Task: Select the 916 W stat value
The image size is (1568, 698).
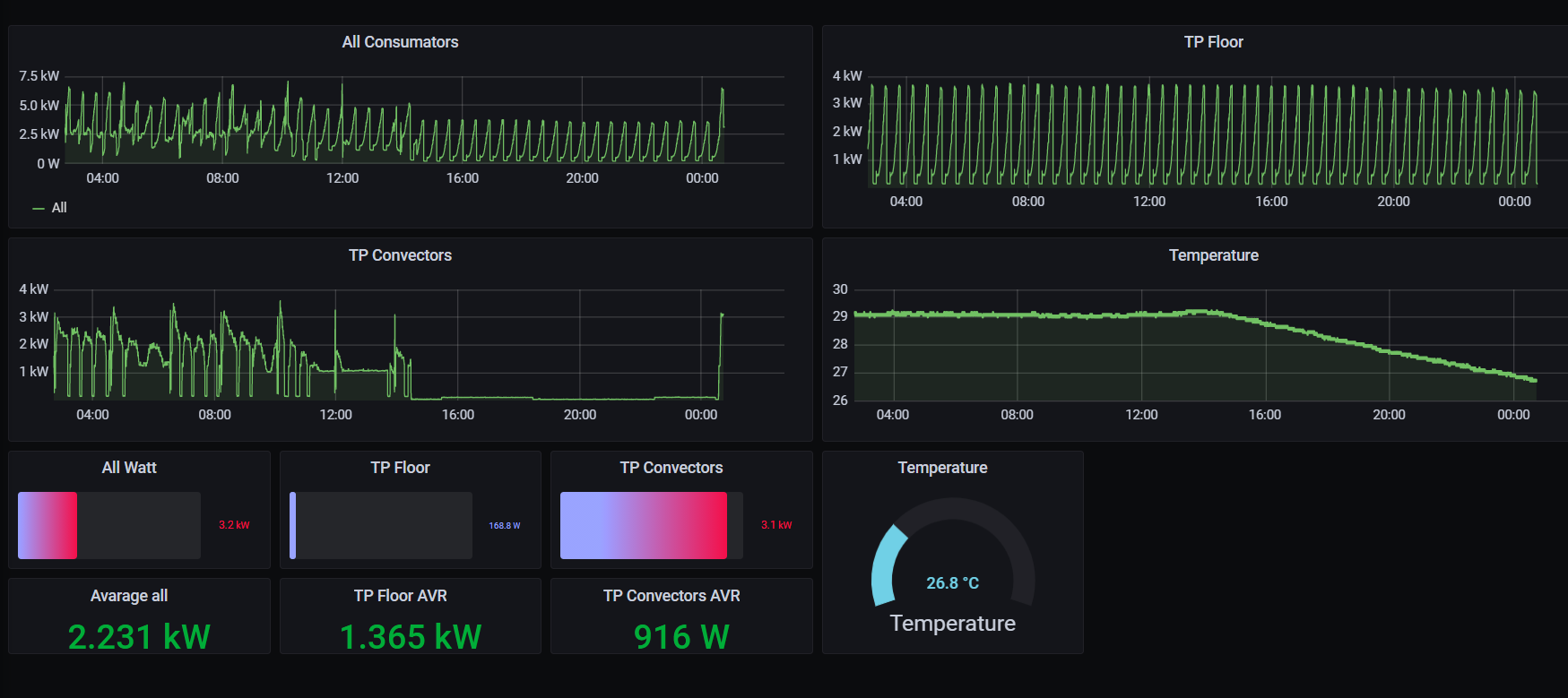Action: [681, 637]
